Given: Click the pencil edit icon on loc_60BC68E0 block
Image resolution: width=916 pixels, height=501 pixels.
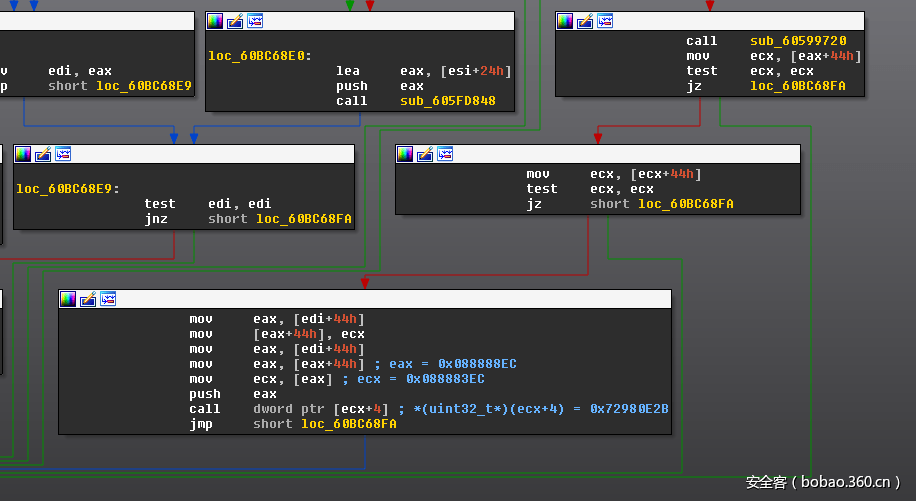Looking at the screenshot, I should coord(235,20).
